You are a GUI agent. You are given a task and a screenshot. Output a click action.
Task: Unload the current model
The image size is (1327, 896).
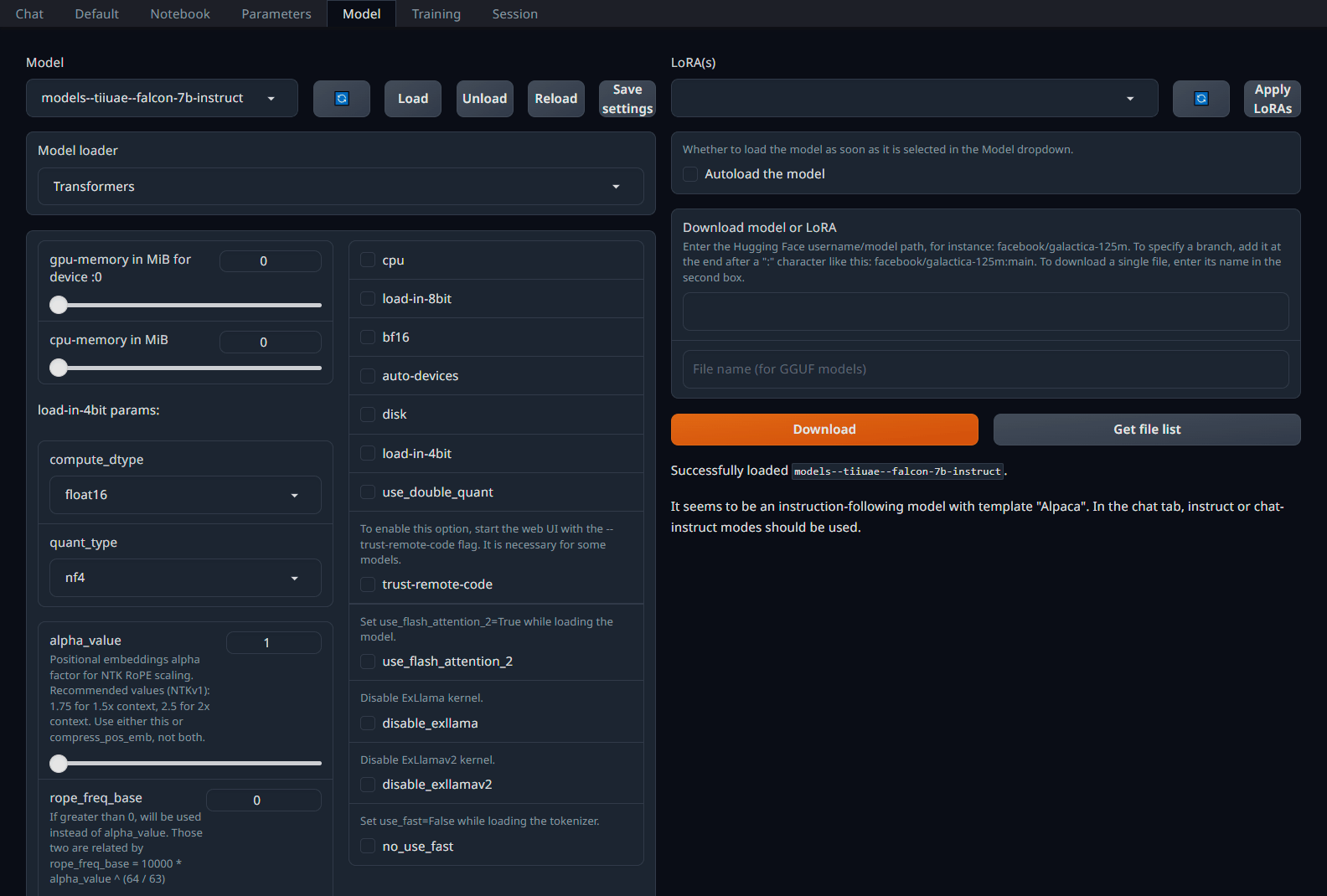tap(485, 99)
